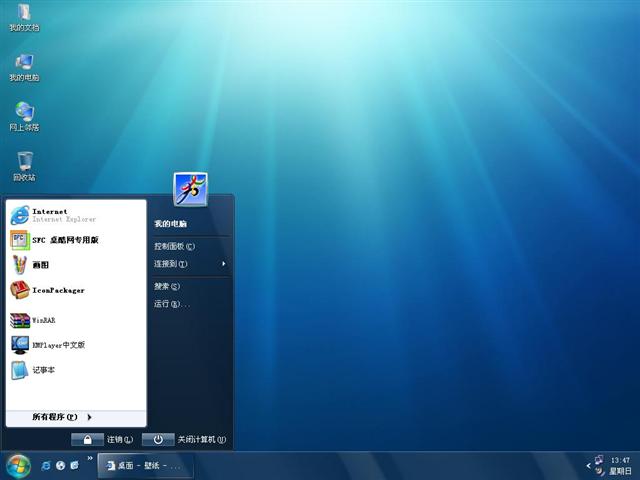Viewport: 640px width, 480px height.
Task: Select the 回收站 recycle bin icon
Action: (24, 167)
